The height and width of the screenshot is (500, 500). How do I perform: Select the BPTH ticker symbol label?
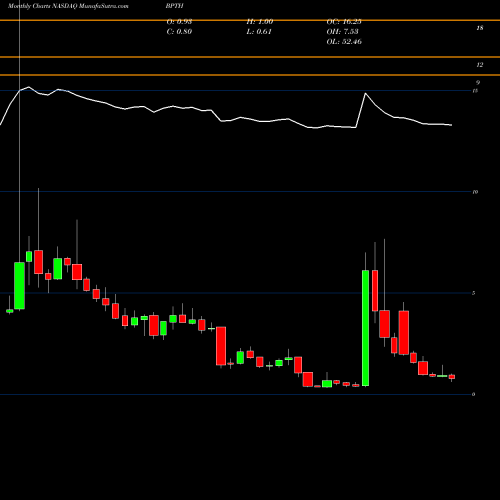point(175,6)
